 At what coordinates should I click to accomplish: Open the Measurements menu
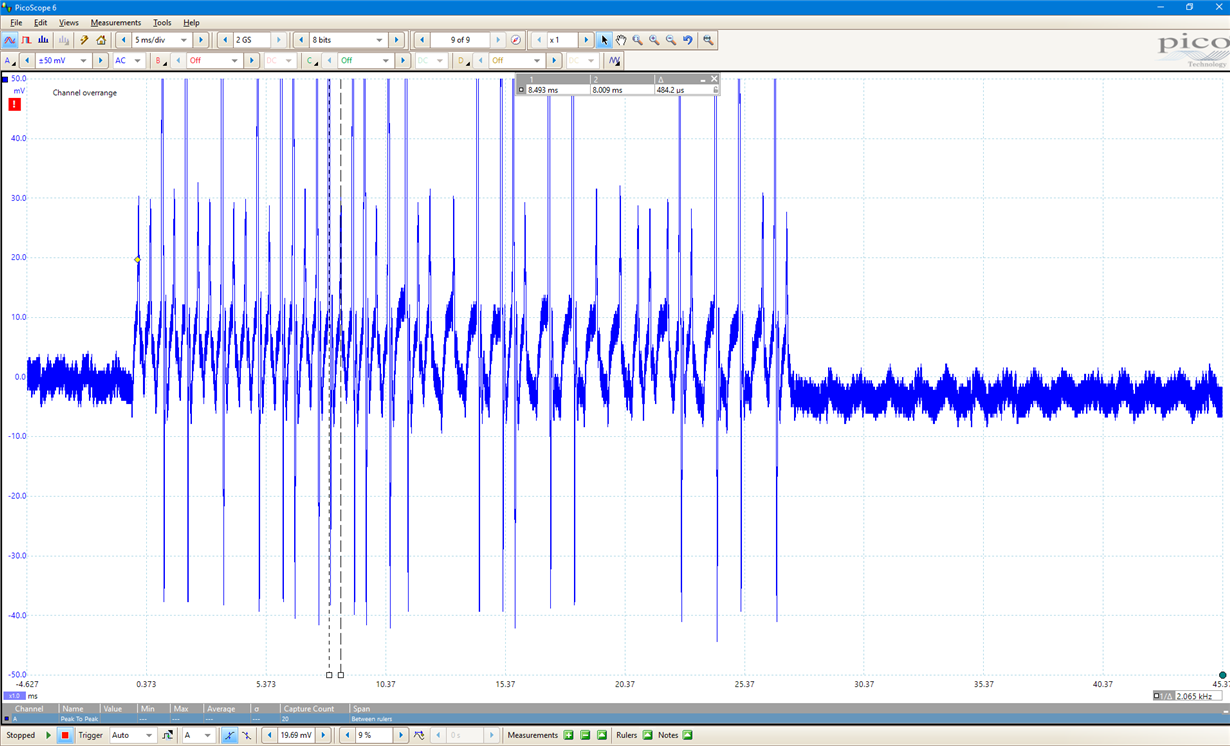[116, 22]
